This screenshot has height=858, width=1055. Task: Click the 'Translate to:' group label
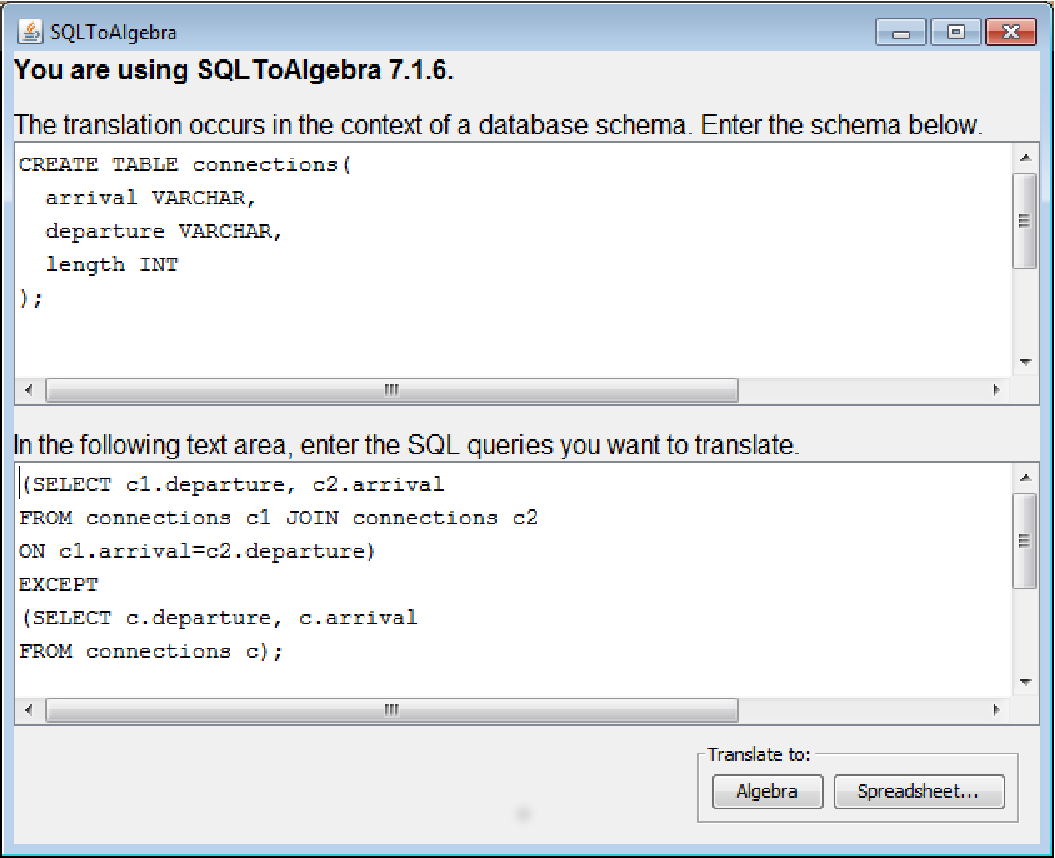(759, 755)
